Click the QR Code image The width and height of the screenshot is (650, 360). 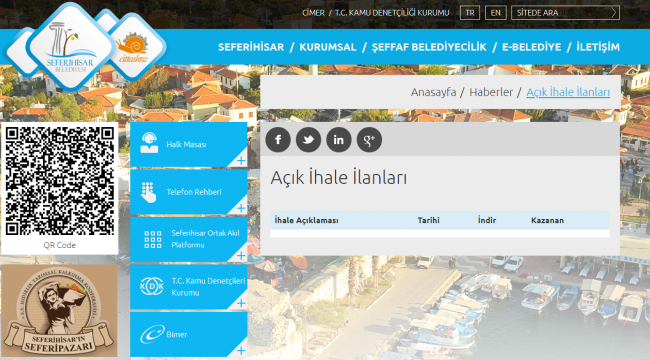60,181
